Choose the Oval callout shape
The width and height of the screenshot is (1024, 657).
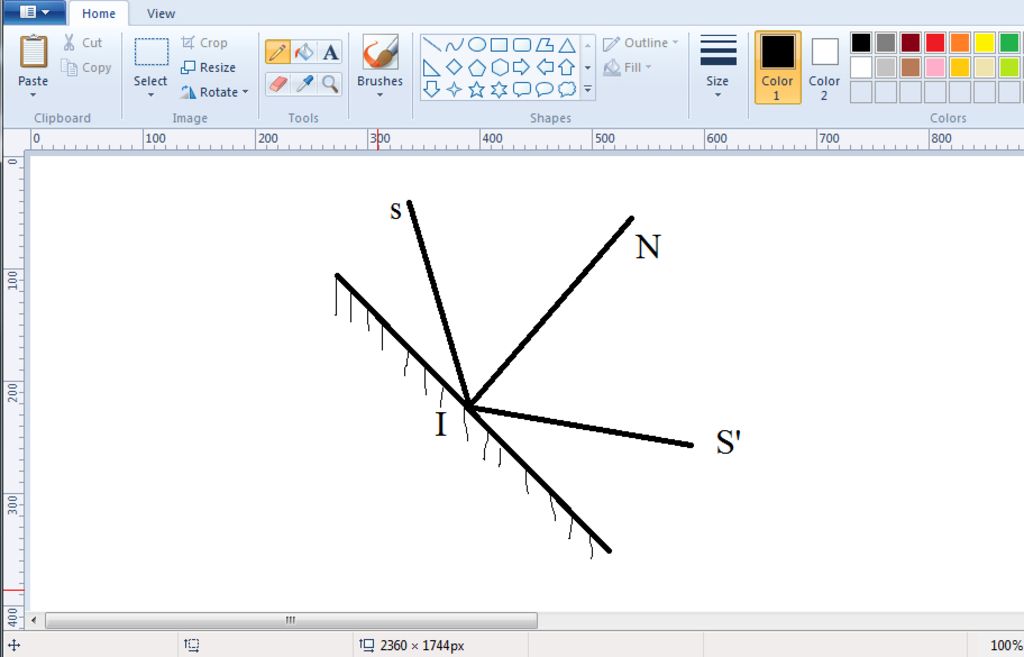(545, 89)
